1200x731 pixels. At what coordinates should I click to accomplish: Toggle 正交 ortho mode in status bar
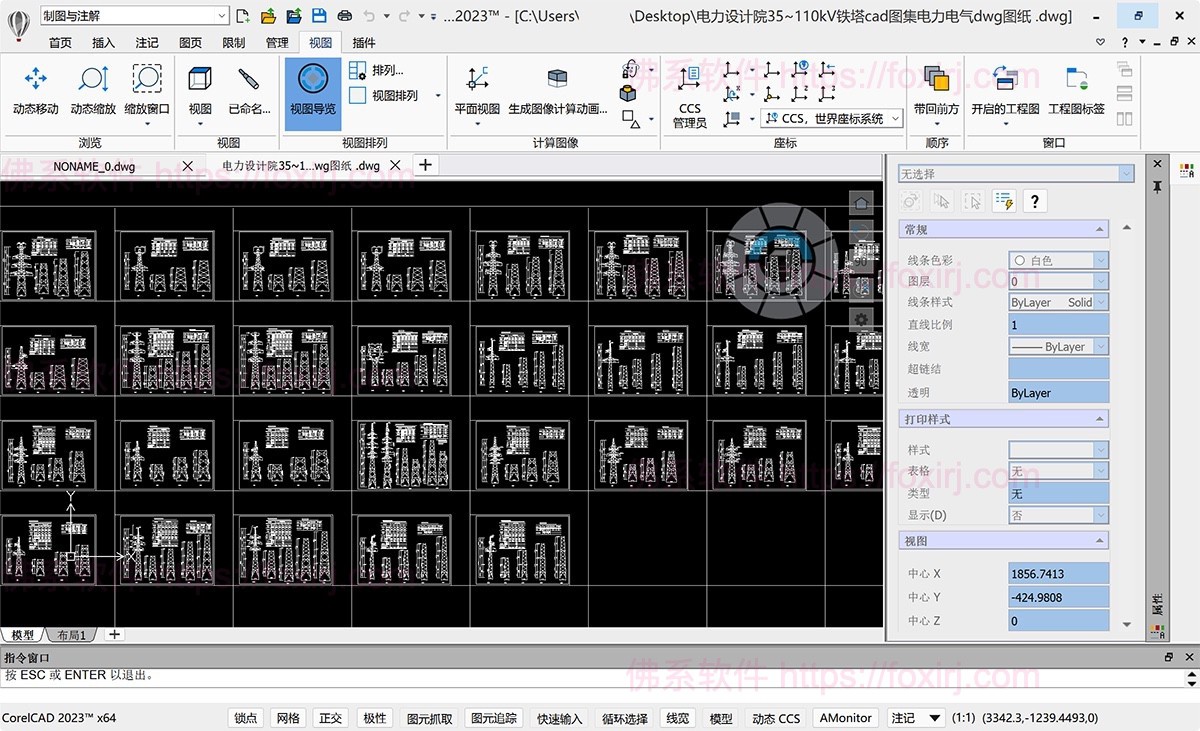[330, 718]
